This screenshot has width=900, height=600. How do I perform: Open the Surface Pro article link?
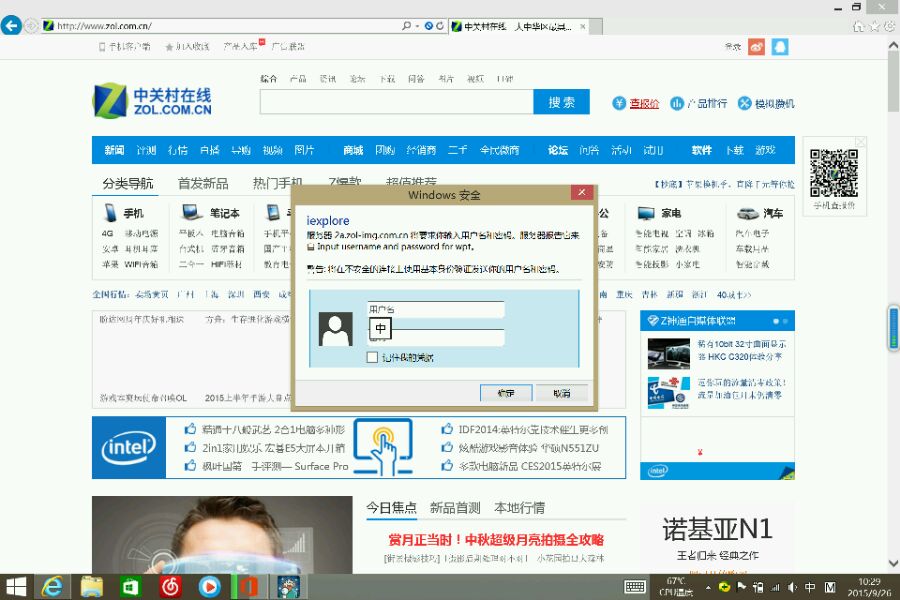coord(275,466)
